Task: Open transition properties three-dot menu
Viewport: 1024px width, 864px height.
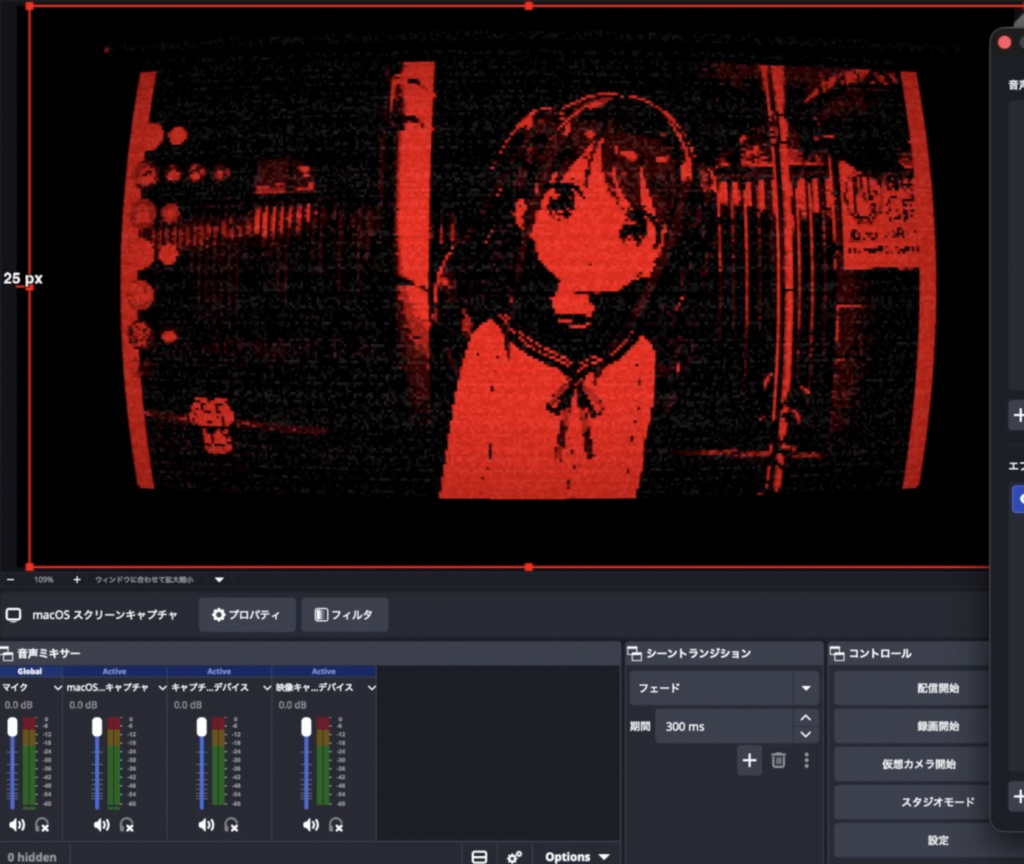Action: [x=807, y=760]
